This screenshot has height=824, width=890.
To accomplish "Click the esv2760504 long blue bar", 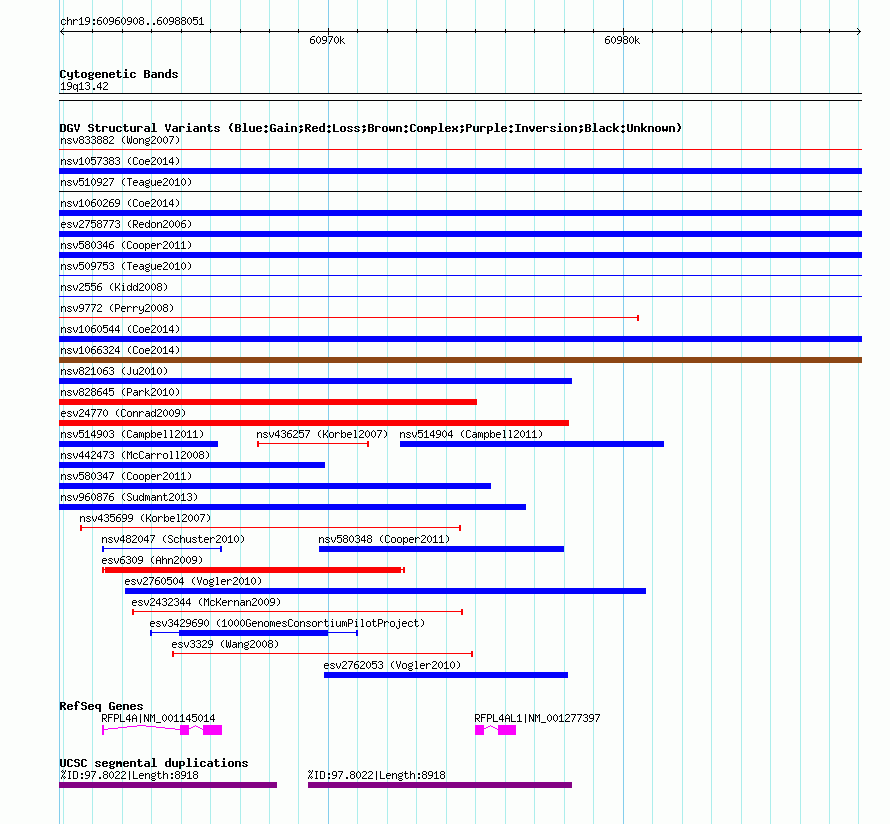I will click(385, 591).
